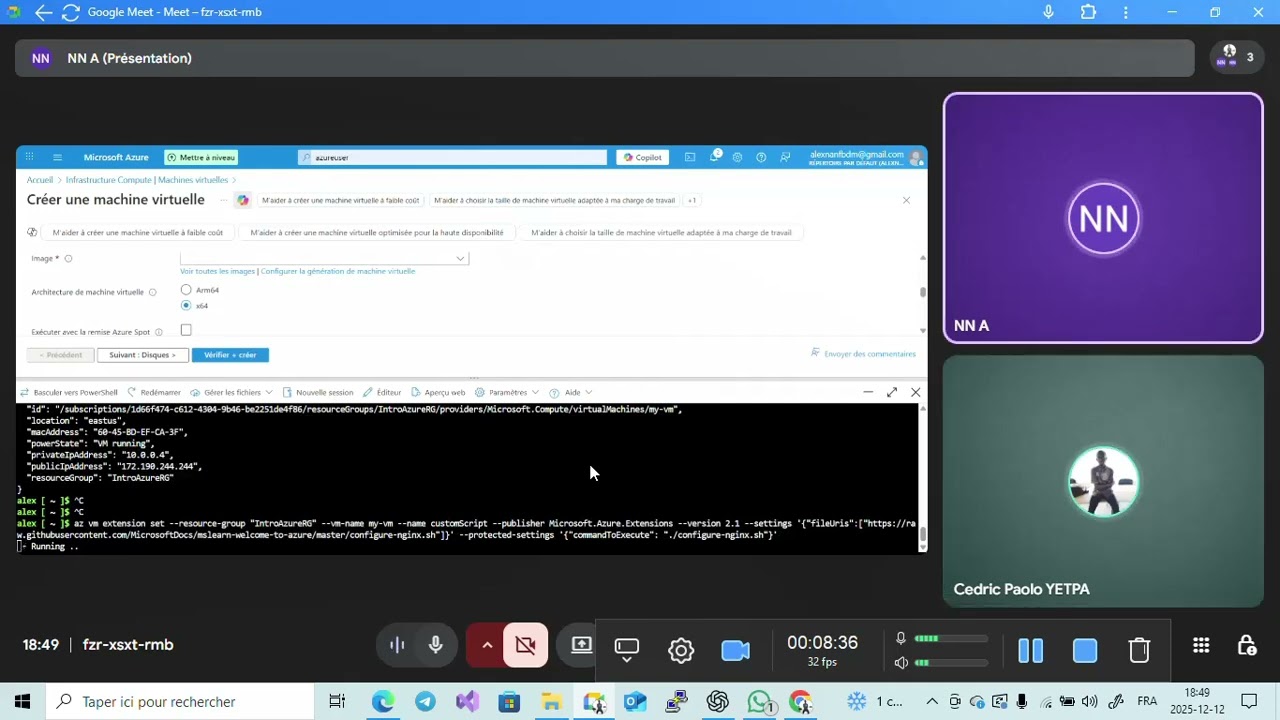Open the Azure portal hamburger menu
This screenshot has width=1280, height=720.
(x=57, y=157)
